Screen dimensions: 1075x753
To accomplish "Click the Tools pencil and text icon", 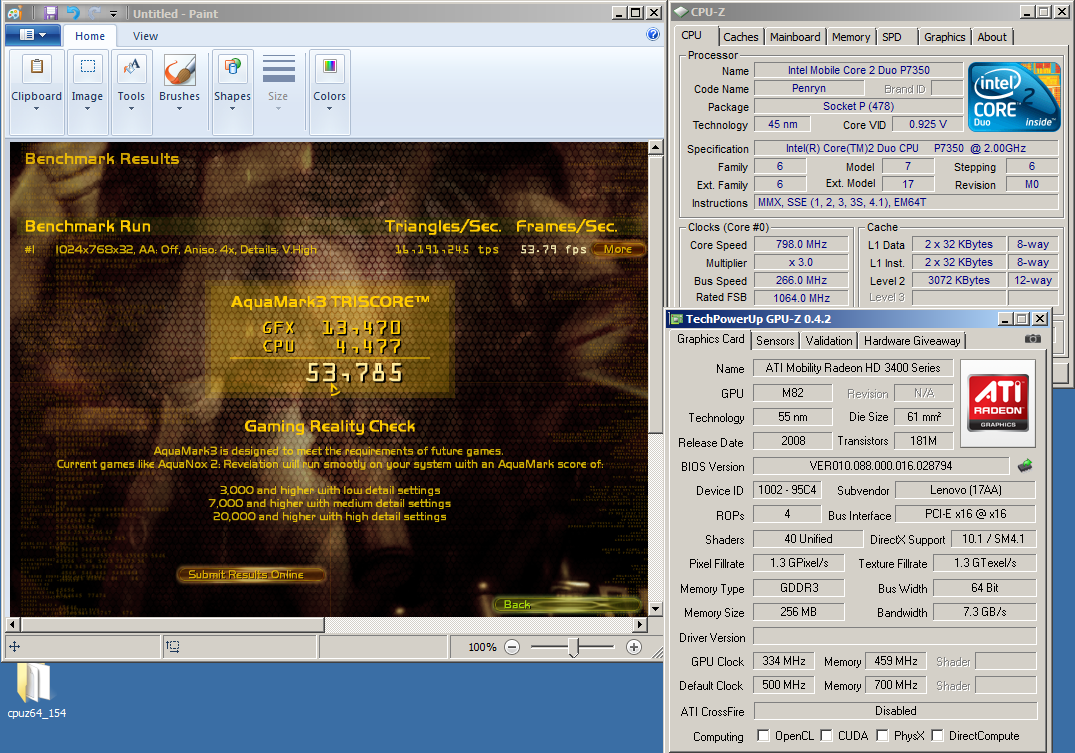I will click(131, 67).
